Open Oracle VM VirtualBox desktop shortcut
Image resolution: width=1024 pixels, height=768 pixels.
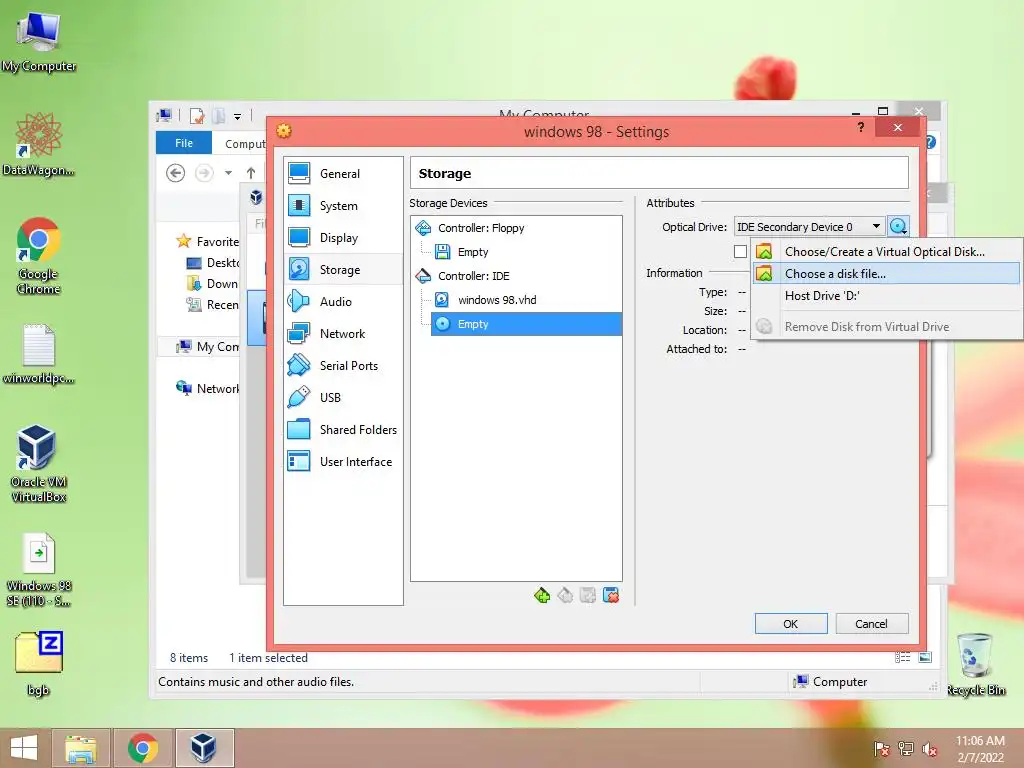[x=39, y=464]
